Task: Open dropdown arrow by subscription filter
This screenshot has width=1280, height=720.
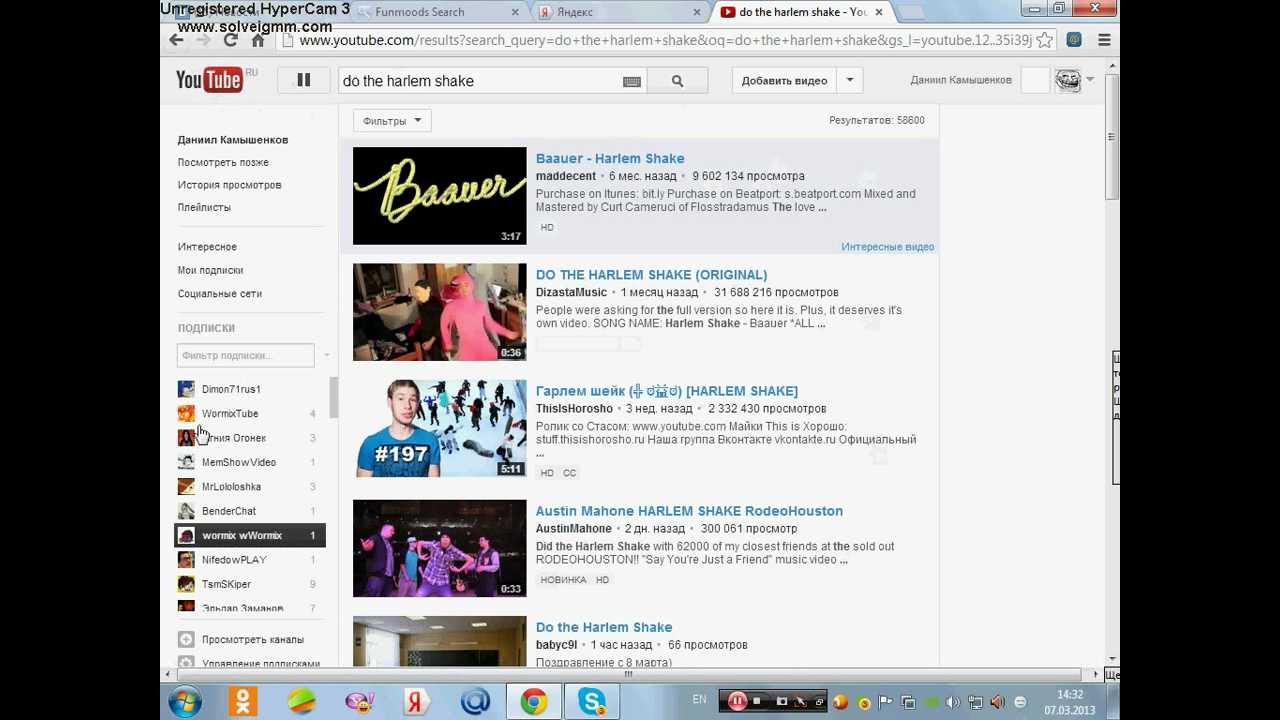Action: click(x=326, y=356)
